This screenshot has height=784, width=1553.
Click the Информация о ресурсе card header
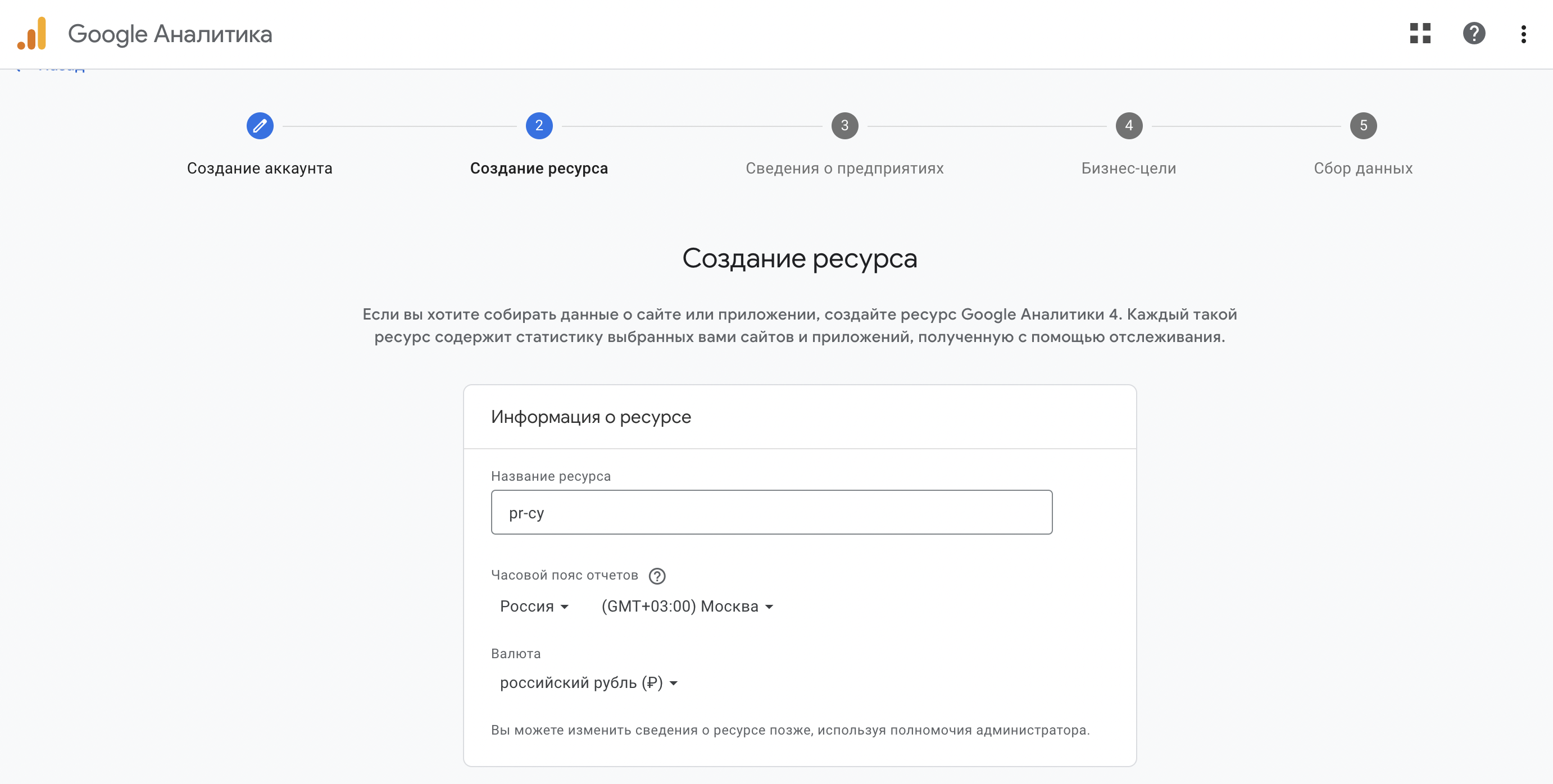tap(591, 417)
